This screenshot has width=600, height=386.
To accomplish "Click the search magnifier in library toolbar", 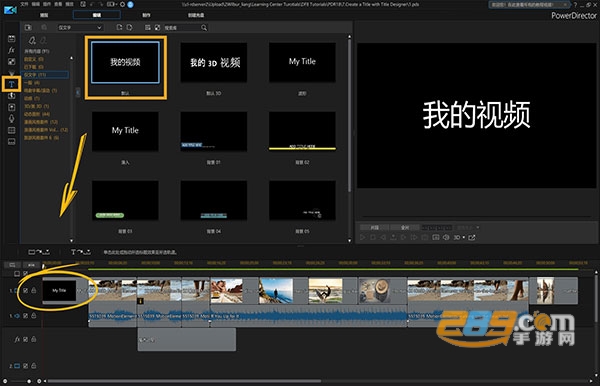I will point(204,28).
